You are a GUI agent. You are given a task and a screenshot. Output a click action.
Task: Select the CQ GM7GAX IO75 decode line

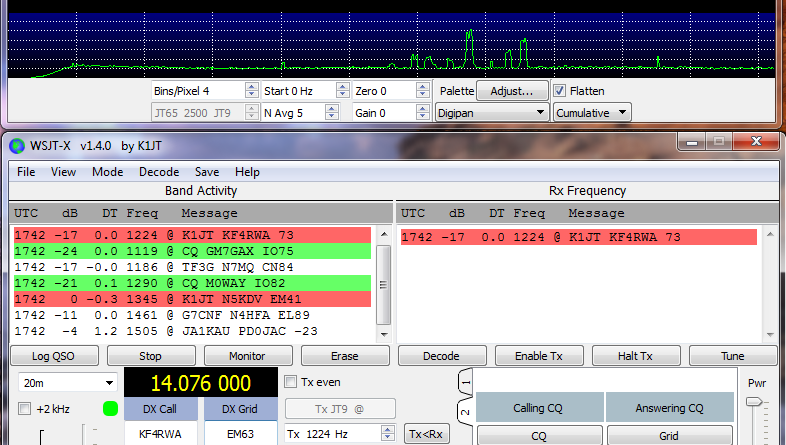pyautogui.click(x=192, y=251)
